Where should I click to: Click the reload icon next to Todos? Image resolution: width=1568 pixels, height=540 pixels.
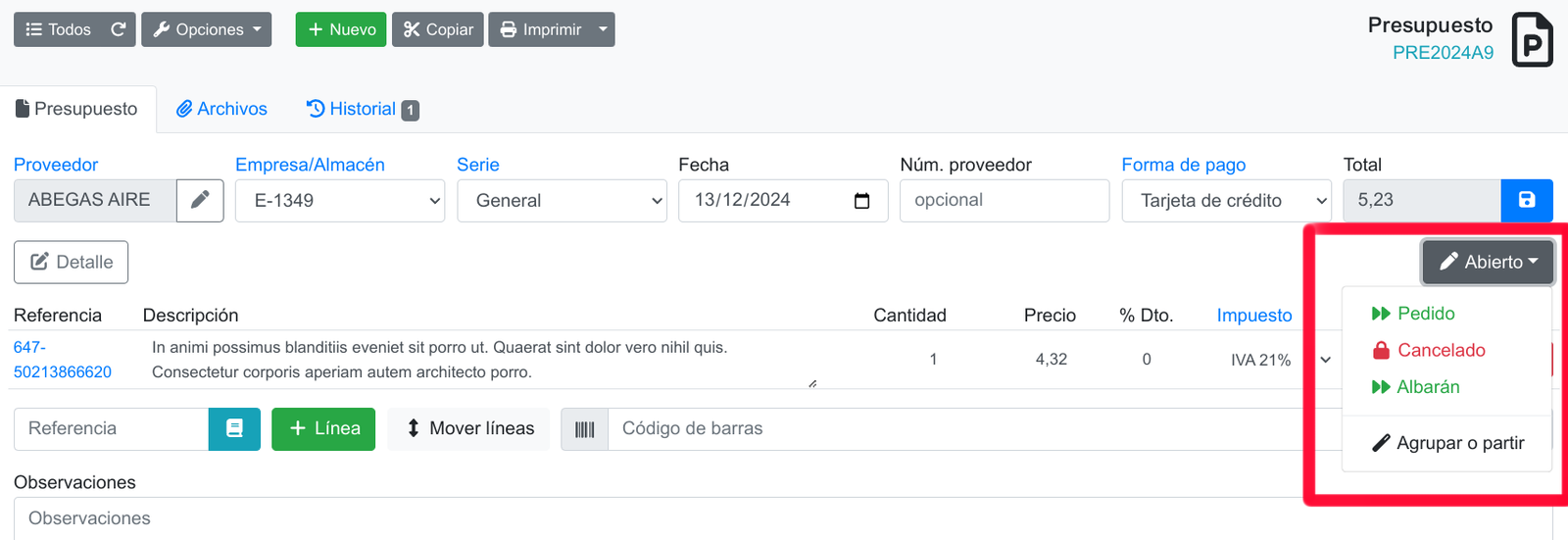119,29
